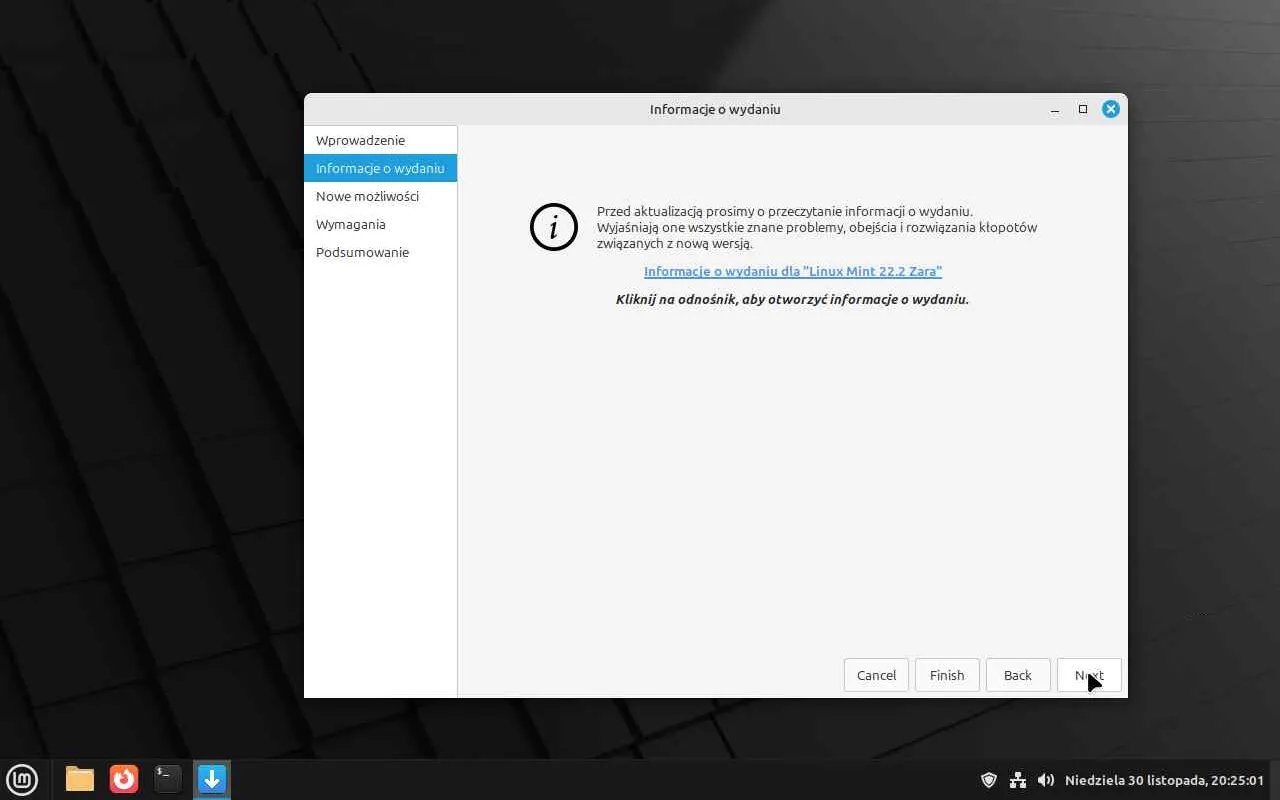Select the Podsumowanie step
Screen dimensions: 1280x800
(380, 252)
